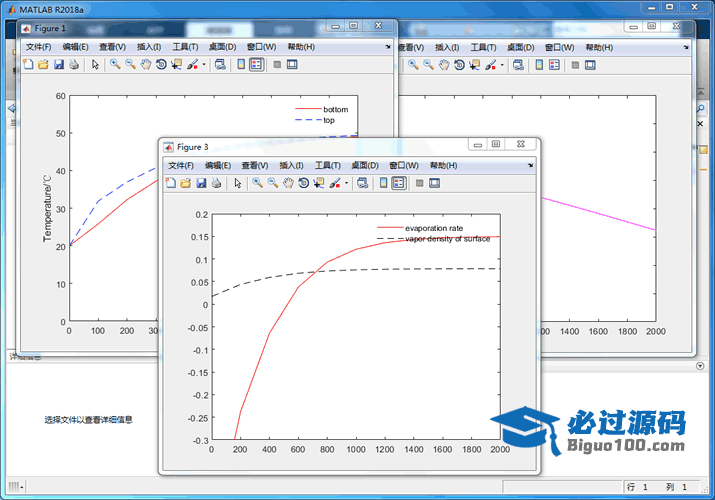Open 窗口(W) menu in Figure 2 window

pos(560,47)
